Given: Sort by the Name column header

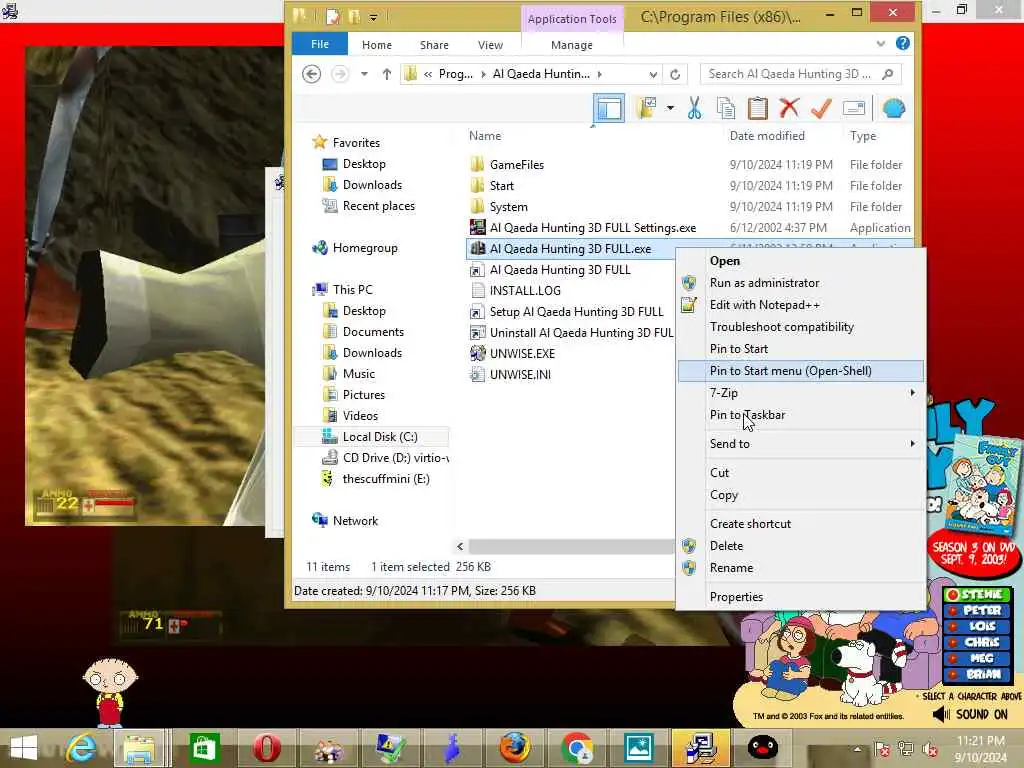Looking at the screenshot, I should point(485,136).
